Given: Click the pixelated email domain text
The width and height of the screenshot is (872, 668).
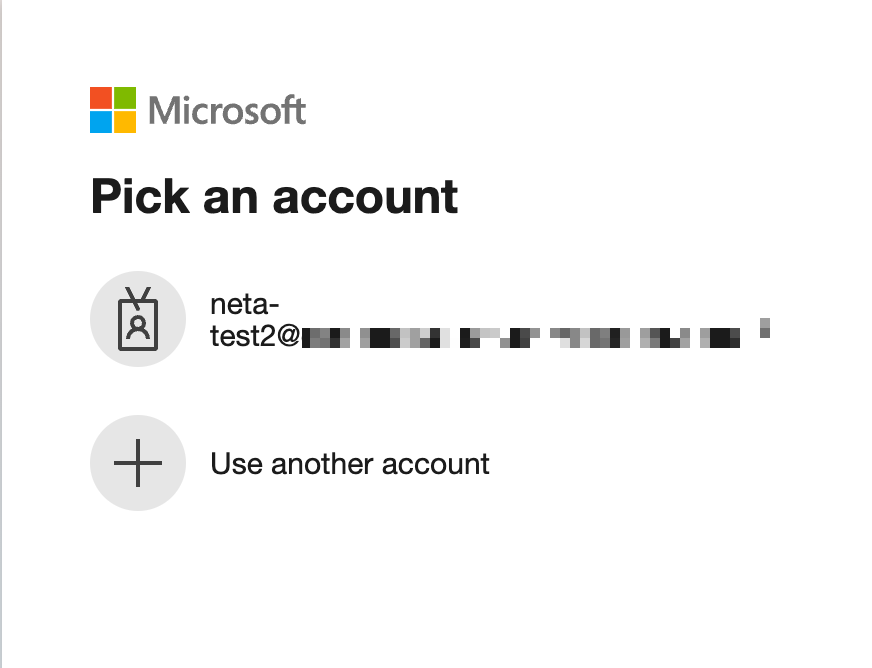Looking at the screenshot, I should 521,338.
